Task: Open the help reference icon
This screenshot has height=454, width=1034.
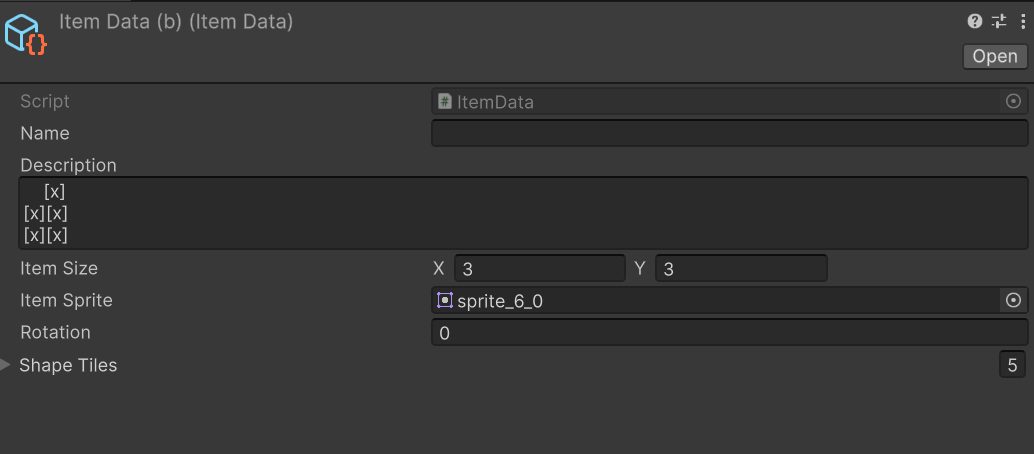Action: pos(975,21)
